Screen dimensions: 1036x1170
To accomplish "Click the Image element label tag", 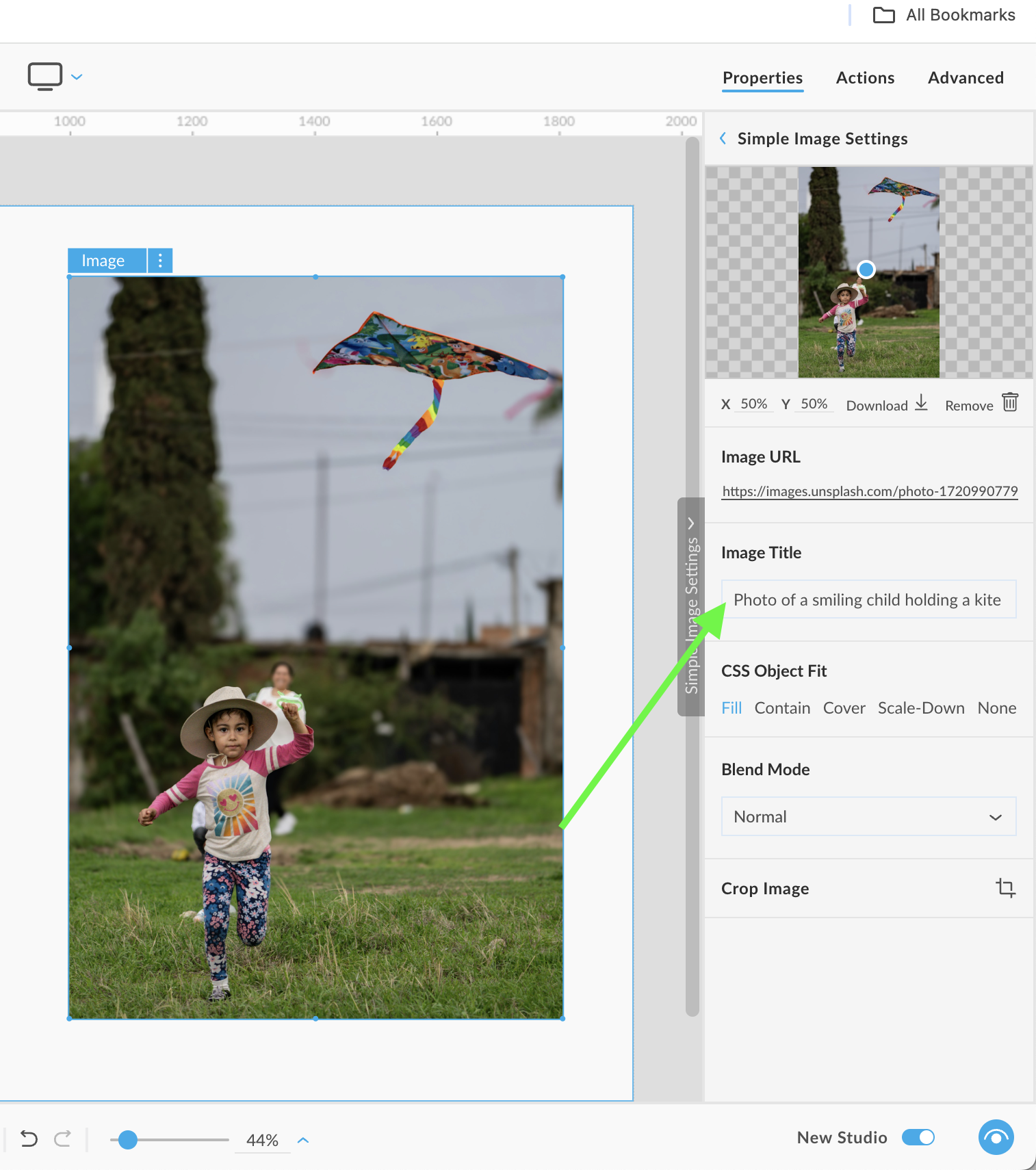I will [x=107, y=261].
